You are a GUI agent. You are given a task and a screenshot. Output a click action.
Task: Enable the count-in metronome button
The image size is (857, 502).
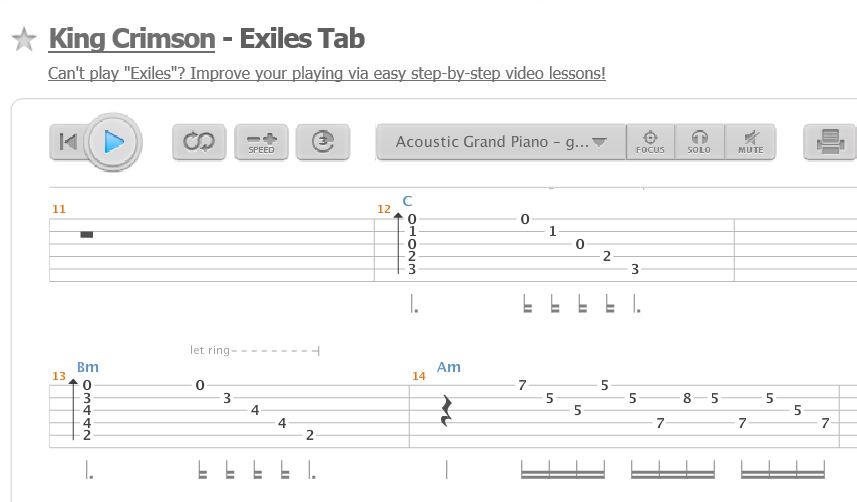323,142
